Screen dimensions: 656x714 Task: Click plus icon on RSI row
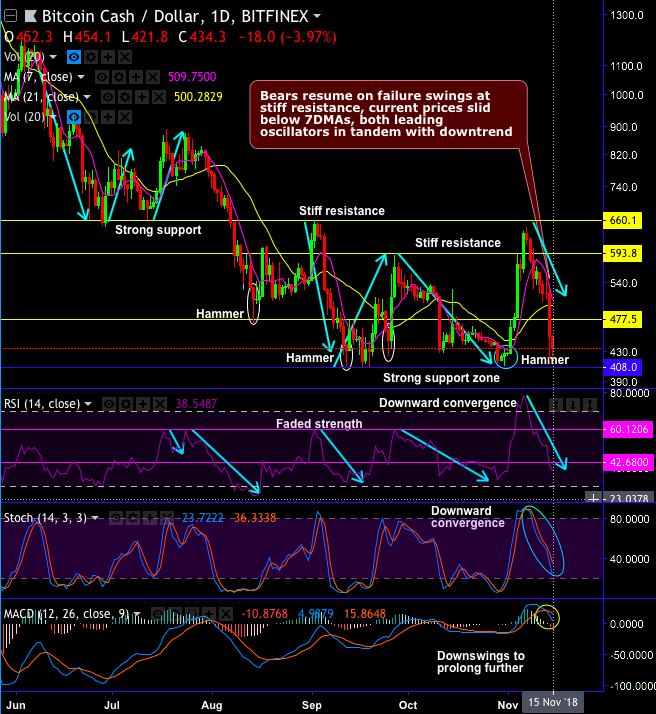(x=143, y=404)
